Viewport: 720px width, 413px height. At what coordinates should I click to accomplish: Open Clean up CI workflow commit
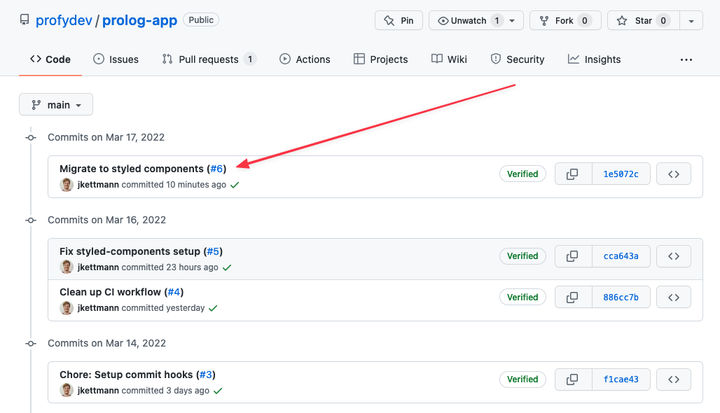[x=110, y=292]
